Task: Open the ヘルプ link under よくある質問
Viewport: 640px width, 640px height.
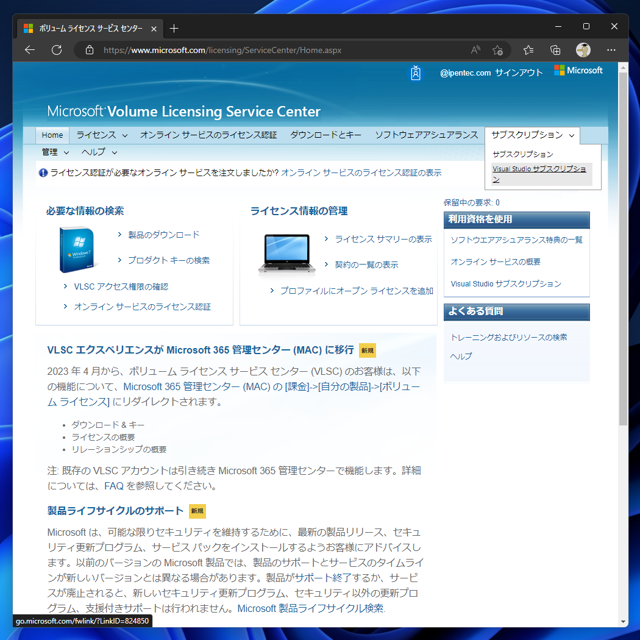Action: coord(461,356)
